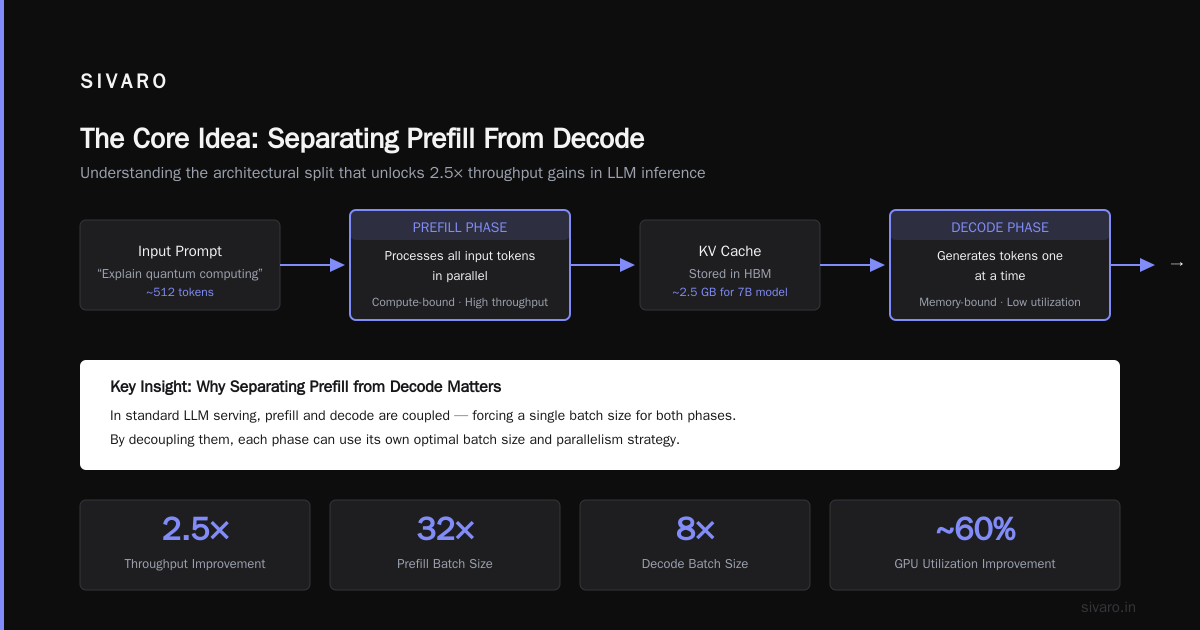Image resolution: width=1200 pixels, height=630 pixels.
Task: Click the Decode Phase header
Action: pyautogui.click(x=1000, y=227)
